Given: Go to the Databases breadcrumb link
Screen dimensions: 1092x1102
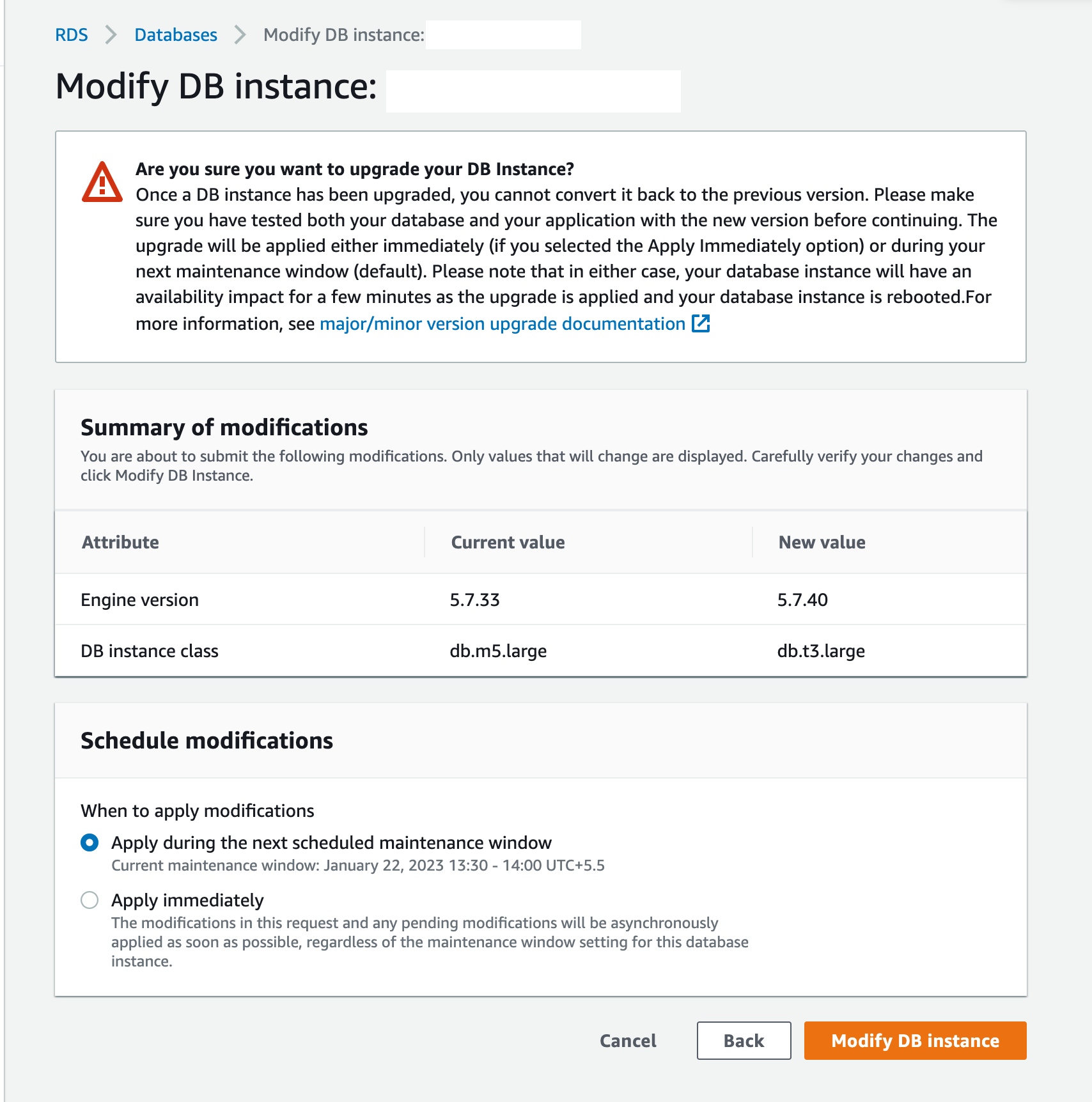Looking at the screenshot, I should pos(176,35).
